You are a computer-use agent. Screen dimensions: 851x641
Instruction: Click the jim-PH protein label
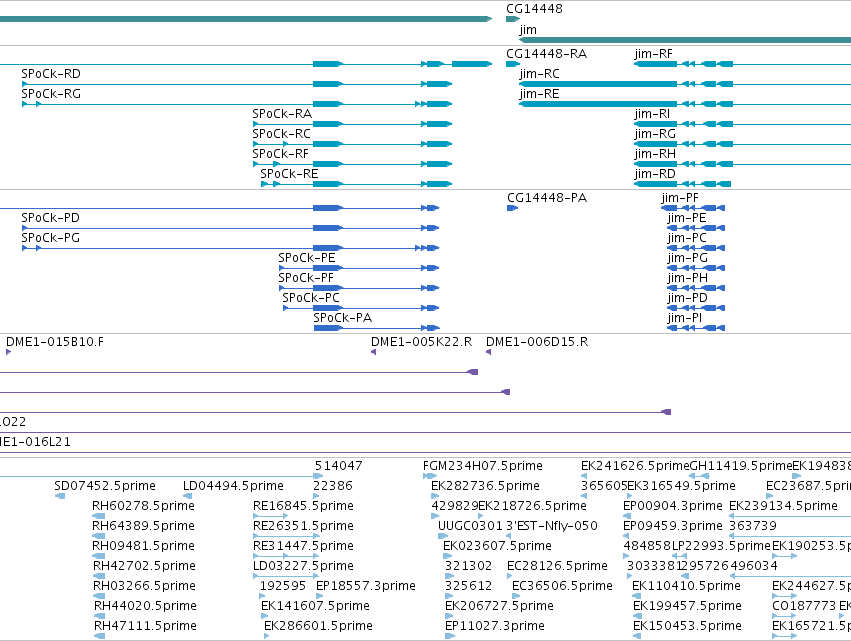tap(688, 278)
